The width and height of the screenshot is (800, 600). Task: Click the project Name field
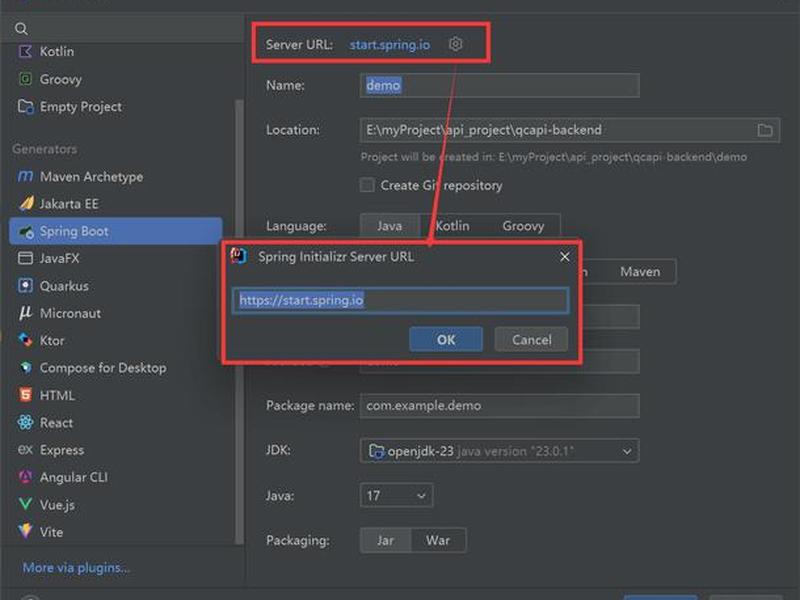(499, 85)
